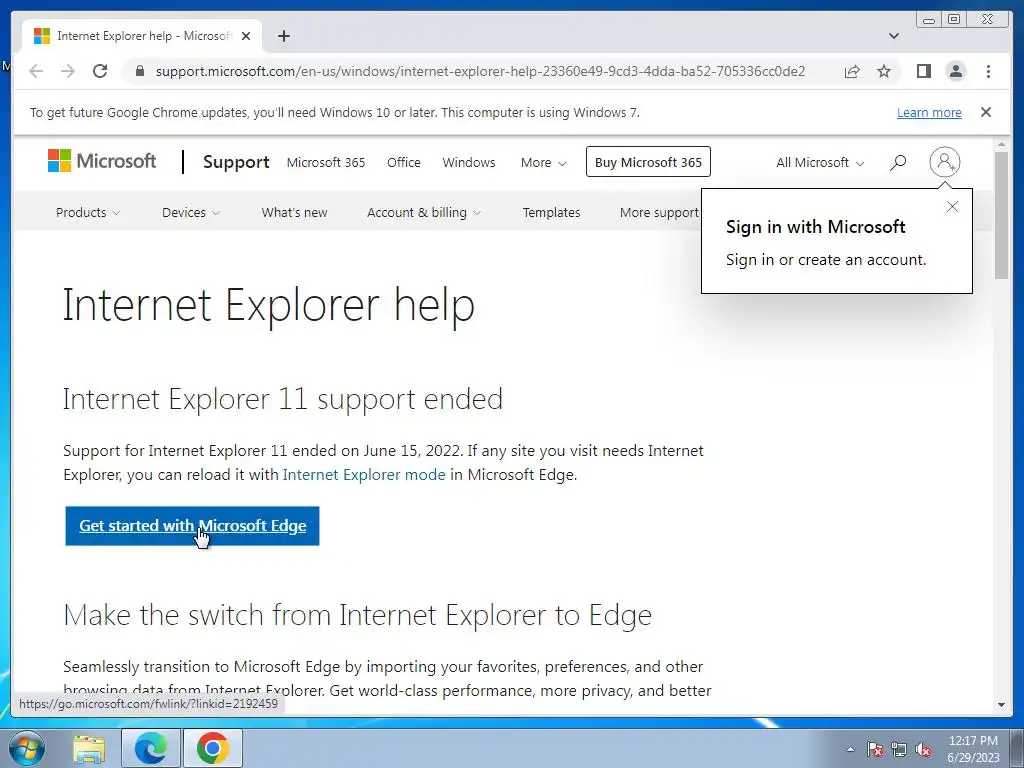Dismiss the Windows 7 update infobar
The width and height of the screenshot is (1024, 768).
(986, 112)
